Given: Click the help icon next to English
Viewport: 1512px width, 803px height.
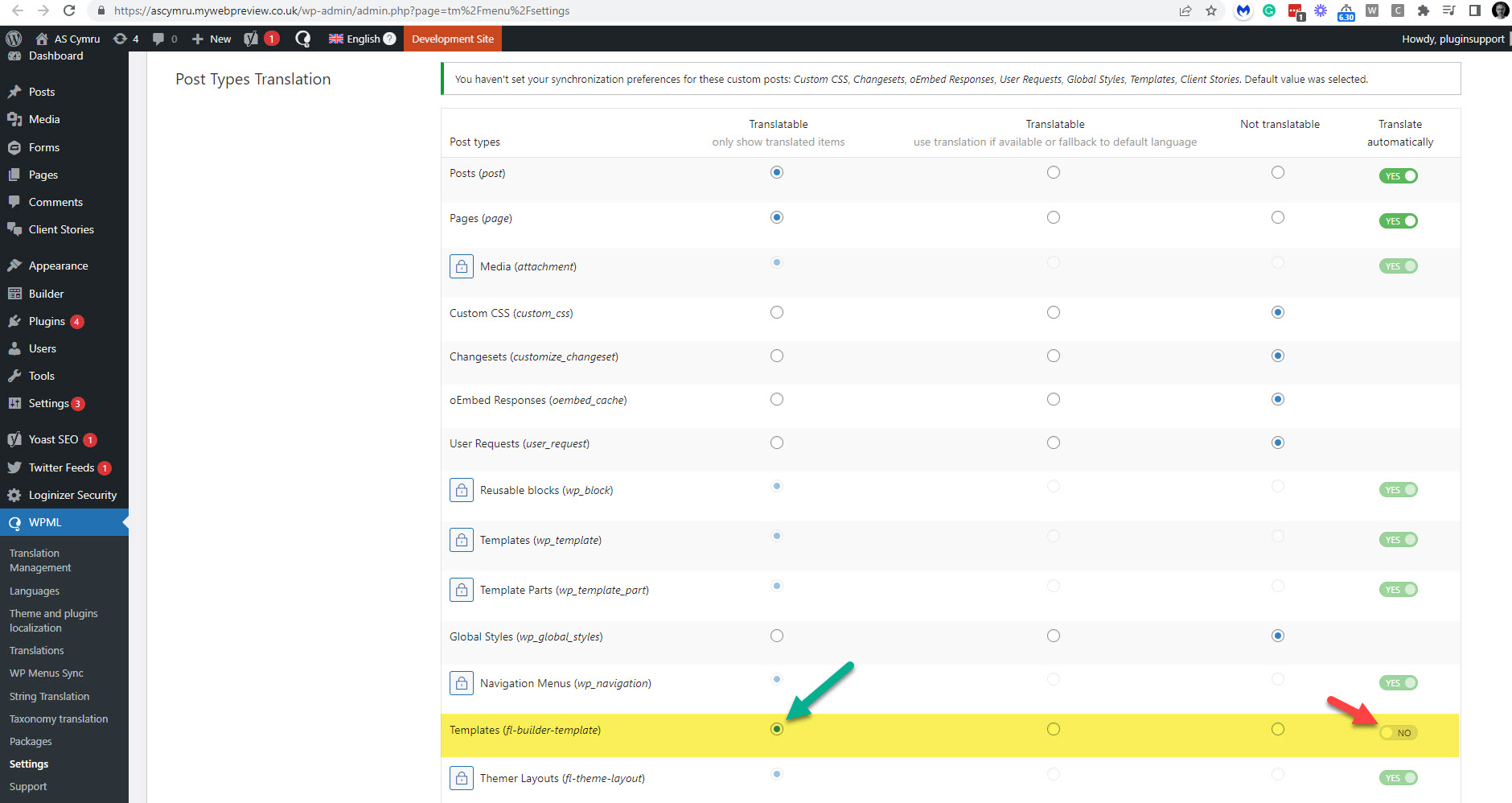Looking at the screenshot, I should 389,39.
